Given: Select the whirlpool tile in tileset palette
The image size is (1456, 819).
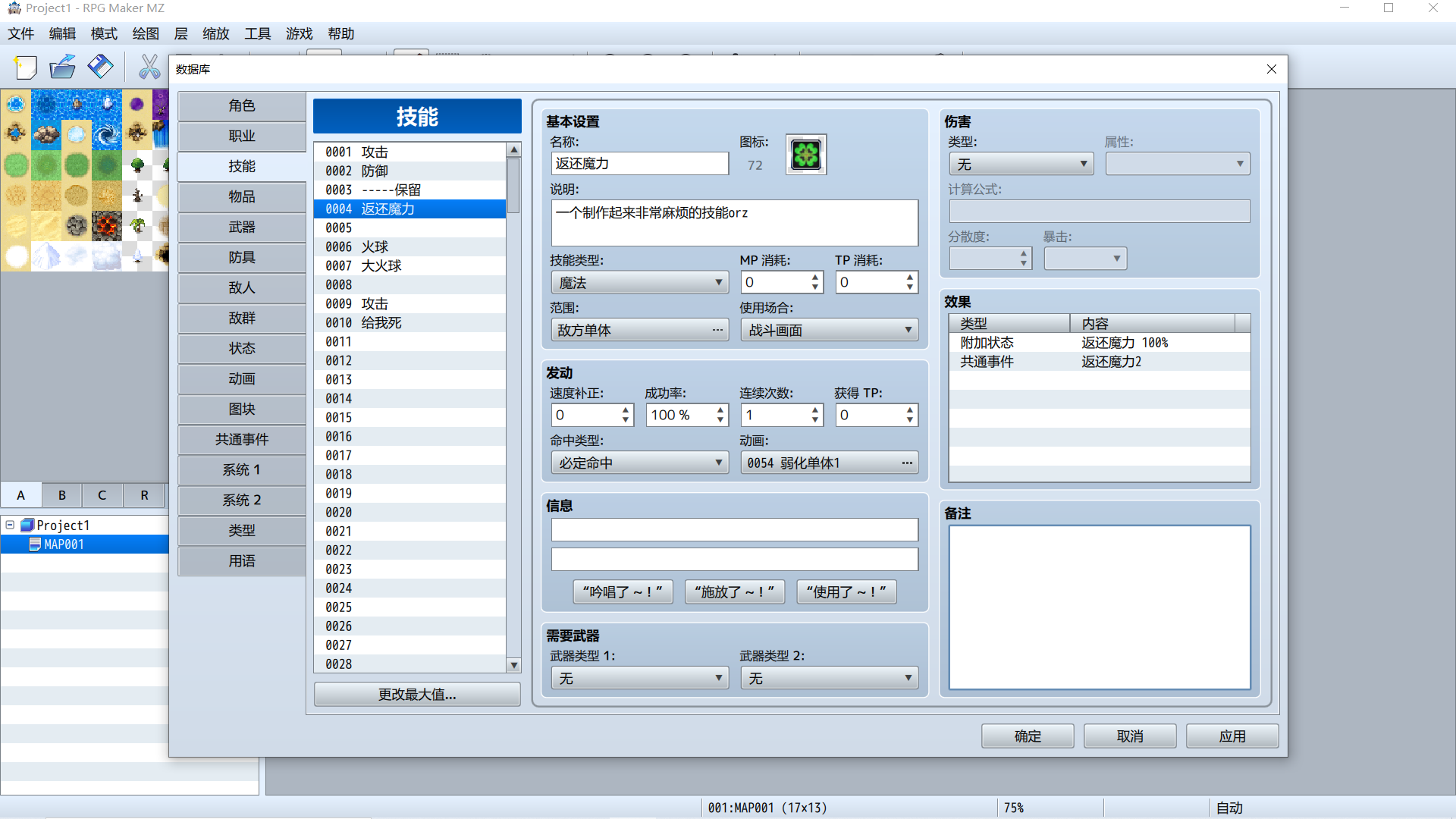Looking at the screenshot, I should (x=106, y=135).
